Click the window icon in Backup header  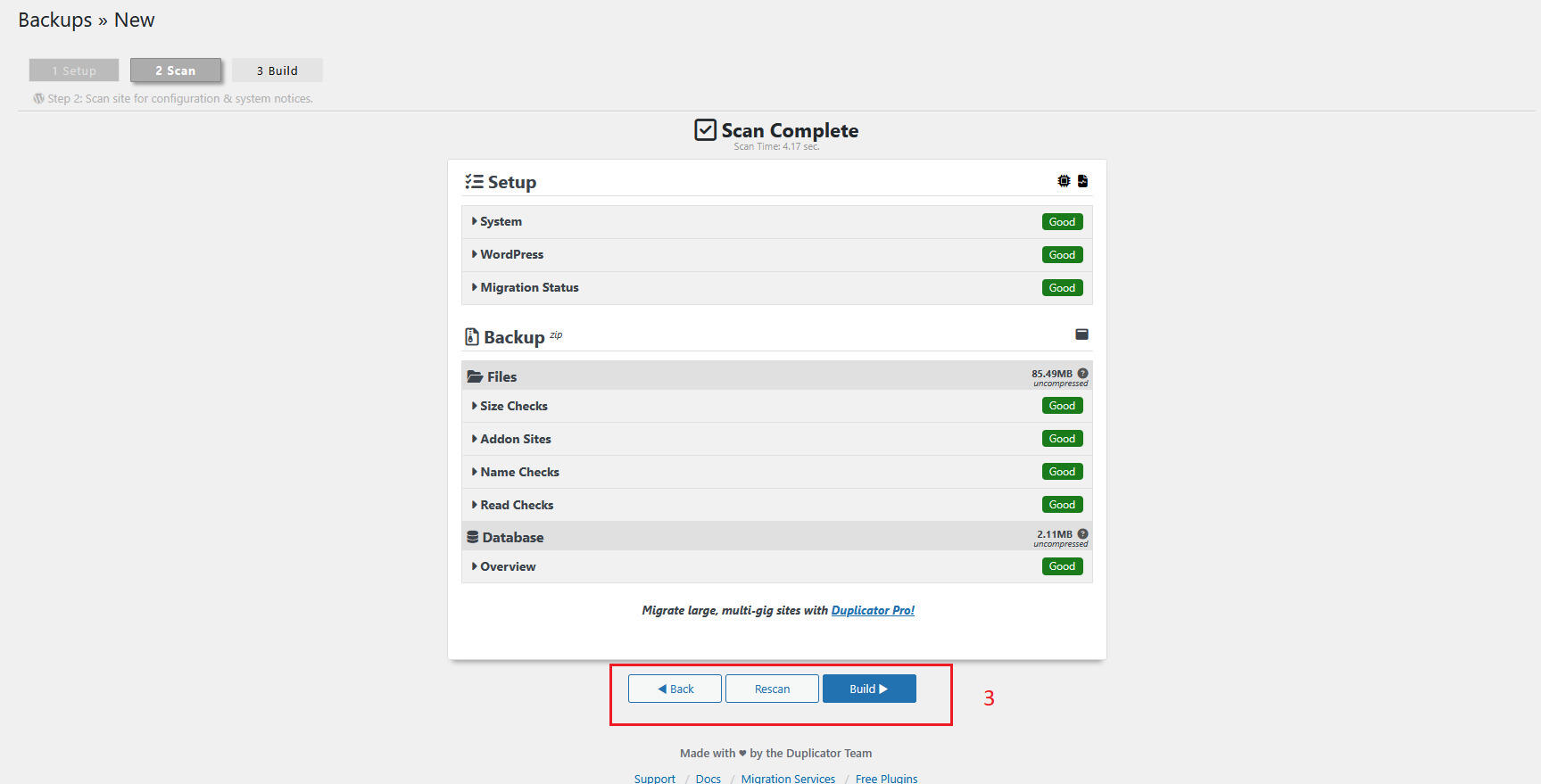1081,334
